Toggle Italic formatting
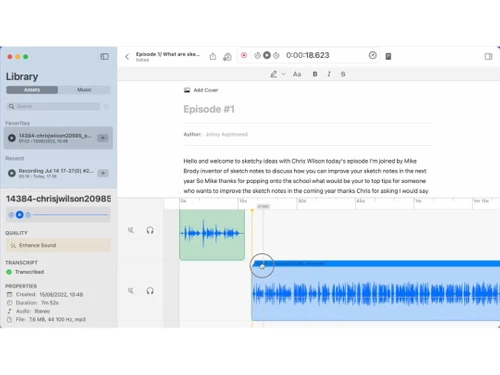The image size is (500, 375). click(329, 74)
